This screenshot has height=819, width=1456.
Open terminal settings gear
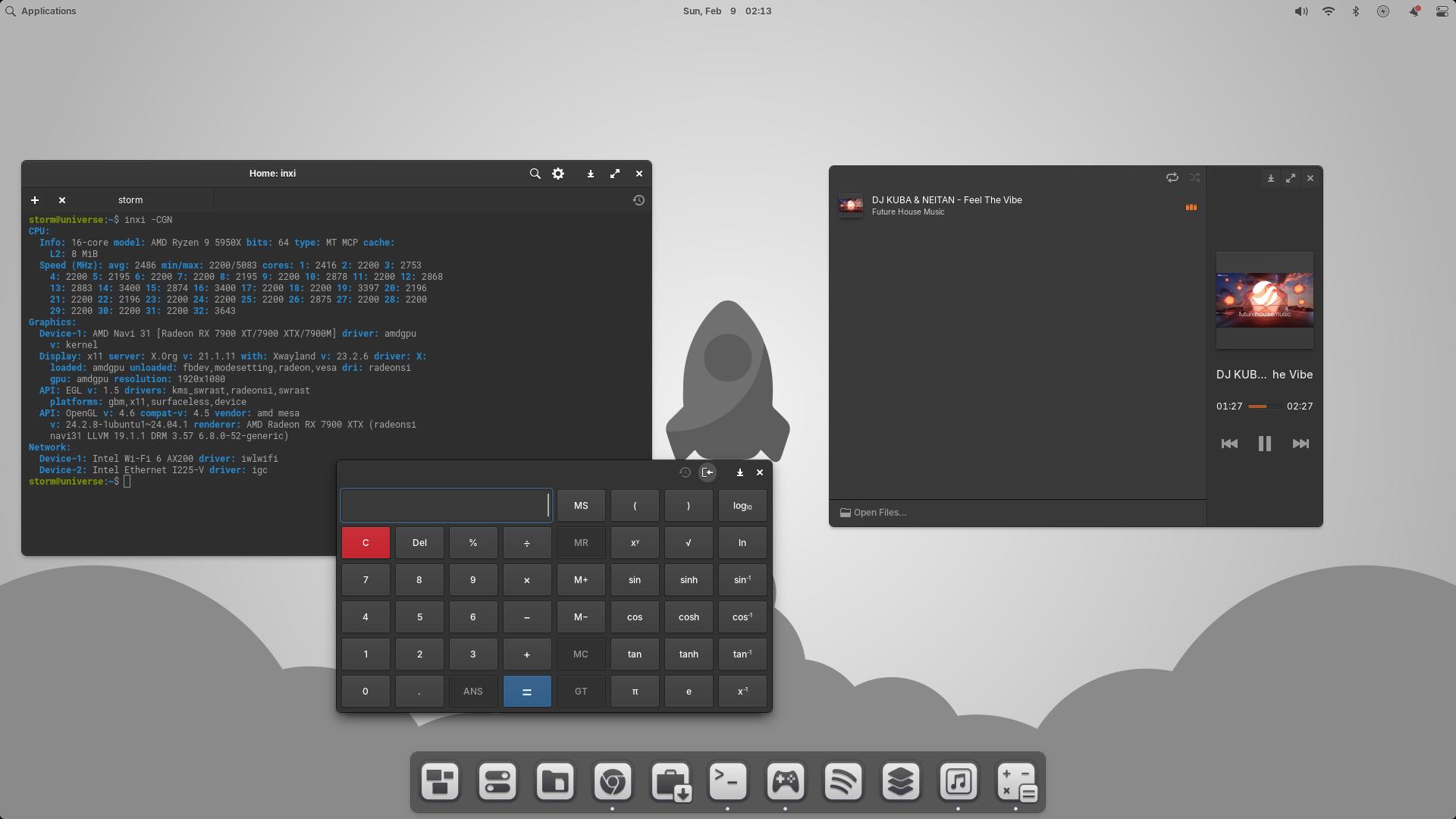pos(558,174)
